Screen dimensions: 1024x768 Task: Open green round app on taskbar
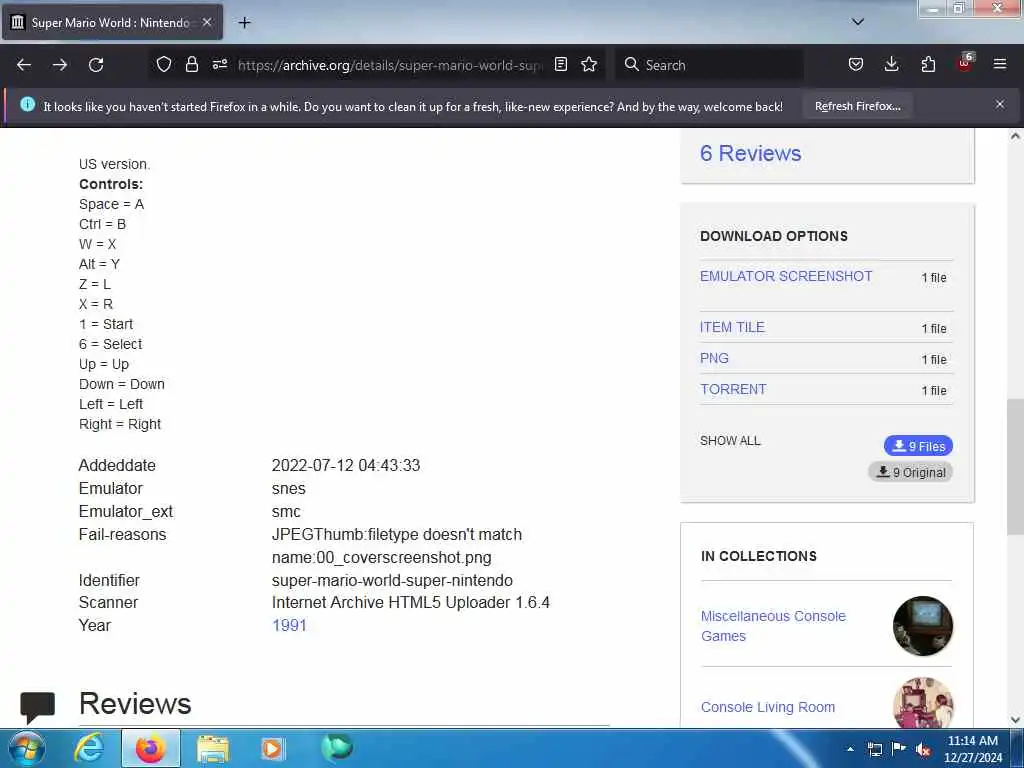click(x=337, y=748)
